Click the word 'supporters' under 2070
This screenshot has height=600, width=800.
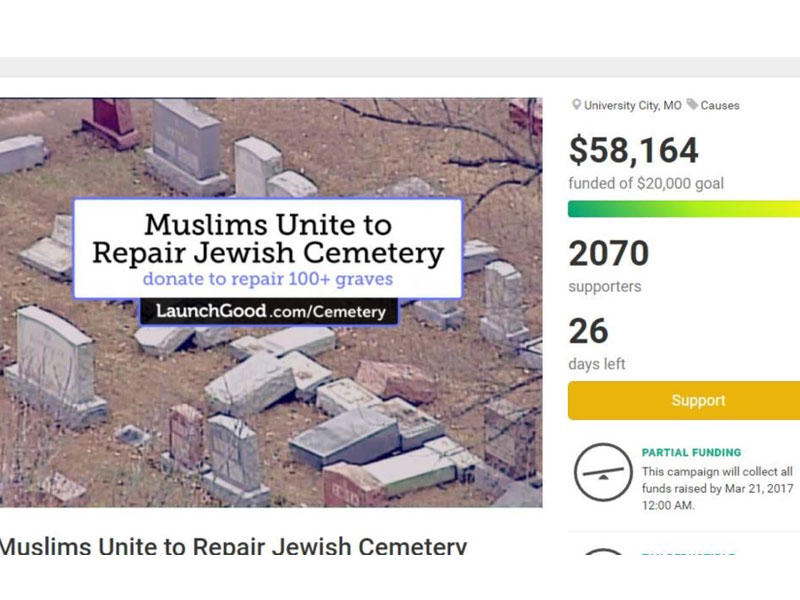(605, 287)
